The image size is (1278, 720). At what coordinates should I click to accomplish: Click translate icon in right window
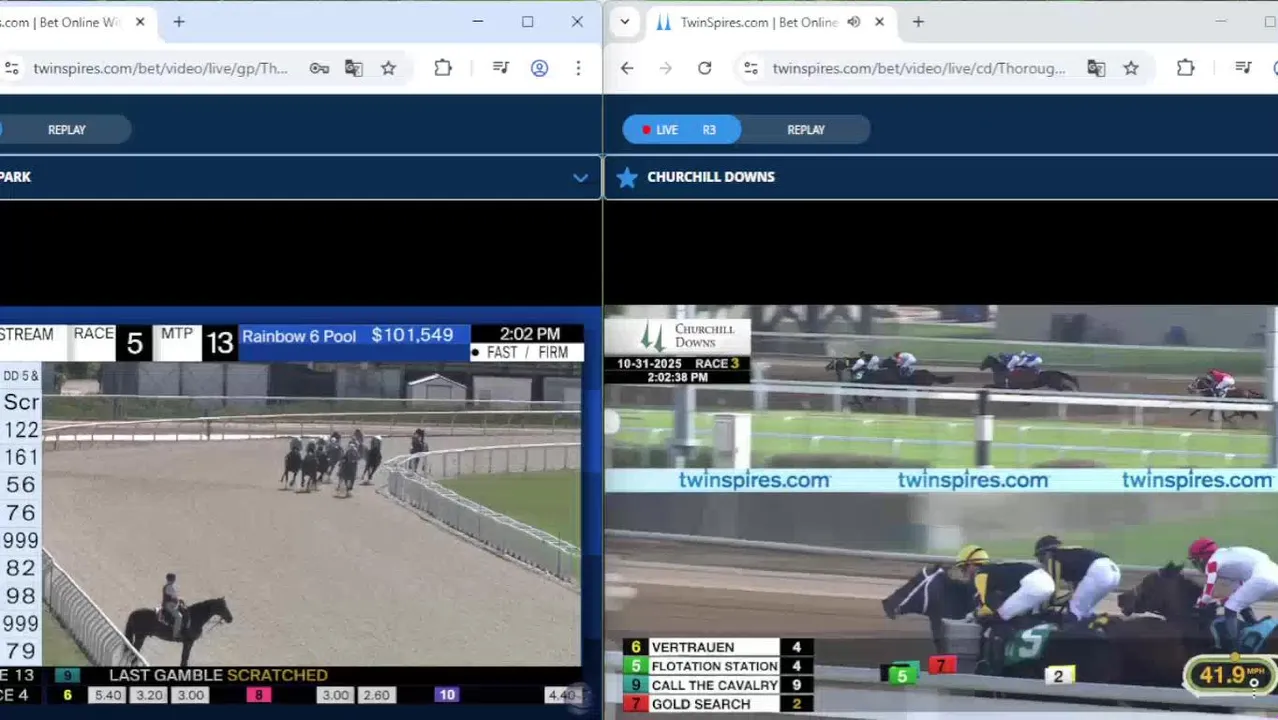pos(1096,68)
